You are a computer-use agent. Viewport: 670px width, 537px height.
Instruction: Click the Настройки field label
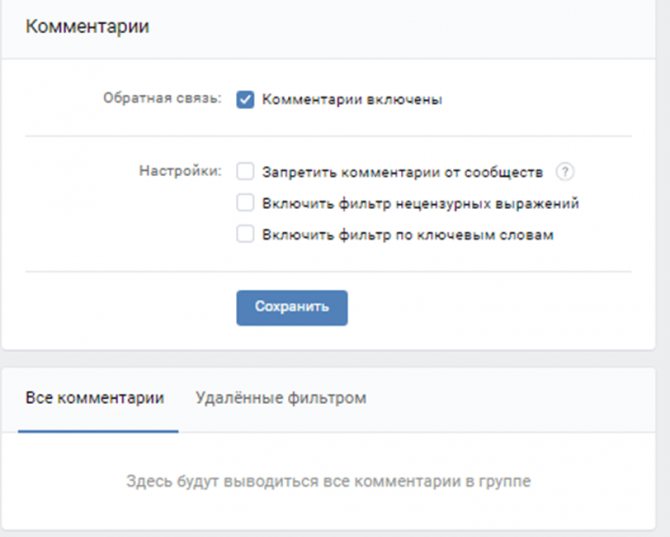pyautogui.click(x=180, y=171)
